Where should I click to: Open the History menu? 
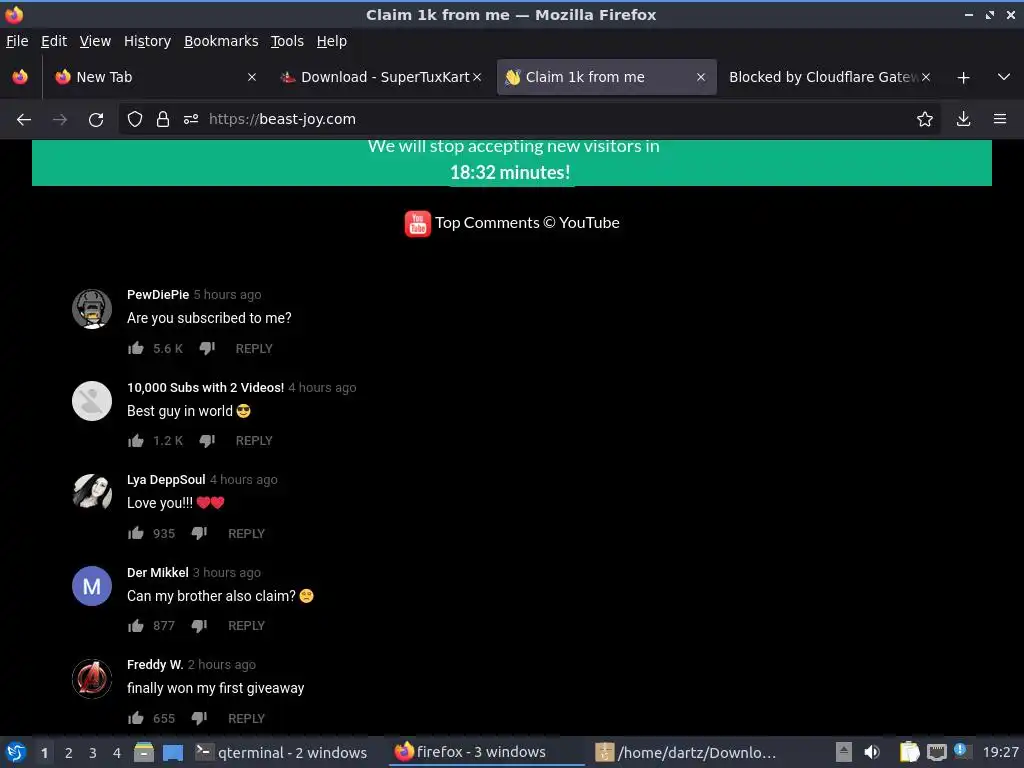click(147, 41)
